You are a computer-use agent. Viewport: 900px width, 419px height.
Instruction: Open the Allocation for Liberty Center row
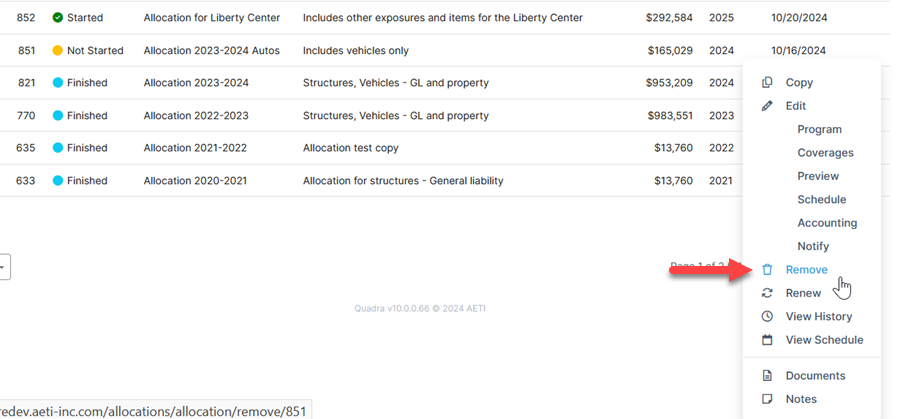[x=212, y=18]
